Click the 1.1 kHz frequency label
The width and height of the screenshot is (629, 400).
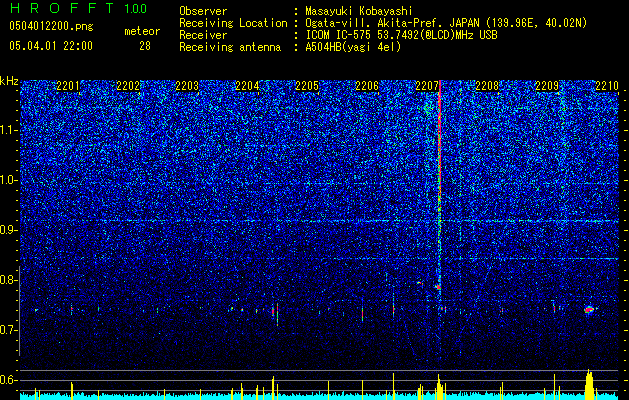(x=8, y=130)
